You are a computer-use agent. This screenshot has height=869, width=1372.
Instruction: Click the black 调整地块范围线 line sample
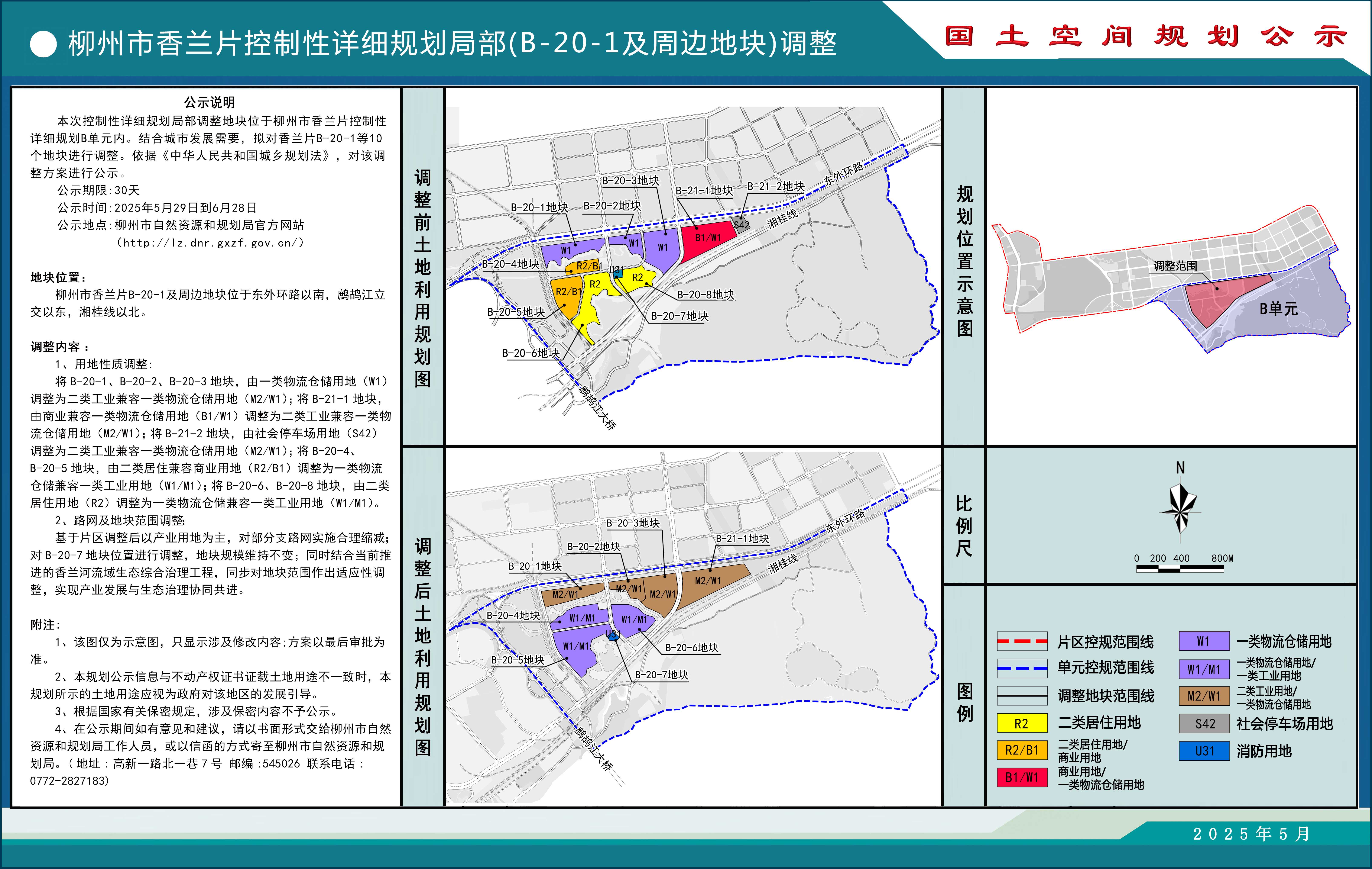click(x=1022, y=696)
